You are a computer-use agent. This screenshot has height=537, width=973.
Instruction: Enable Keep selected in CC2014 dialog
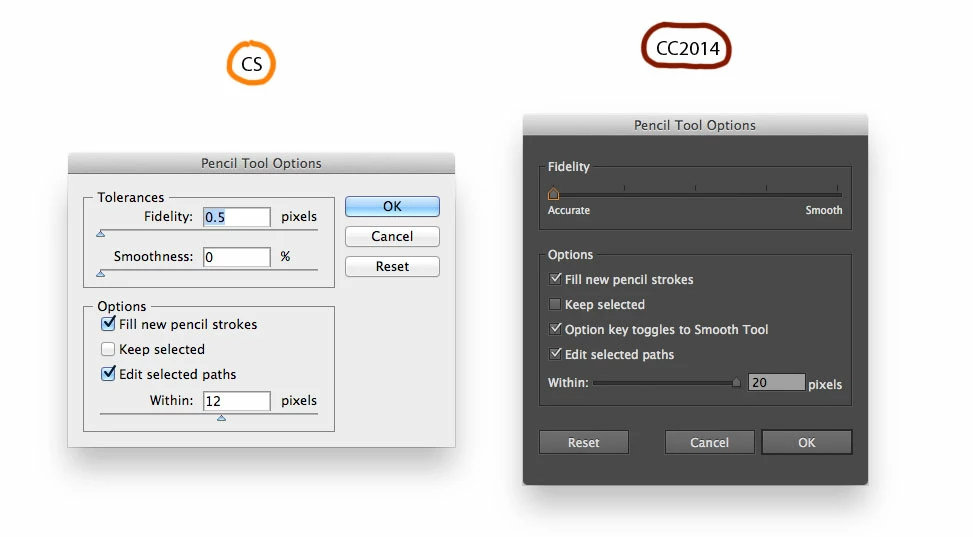(x=555, y=304)
